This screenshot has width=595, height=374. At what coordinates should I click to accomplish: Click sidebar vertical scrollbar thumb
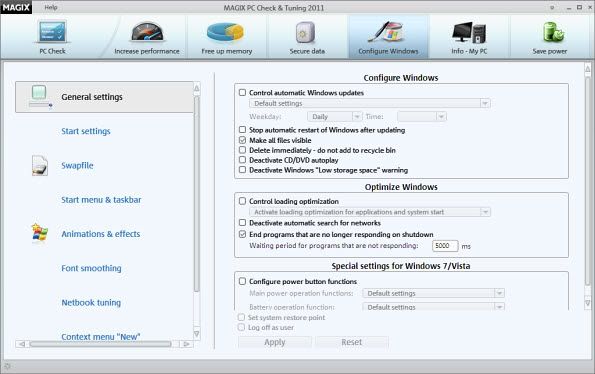click(197, 194)
